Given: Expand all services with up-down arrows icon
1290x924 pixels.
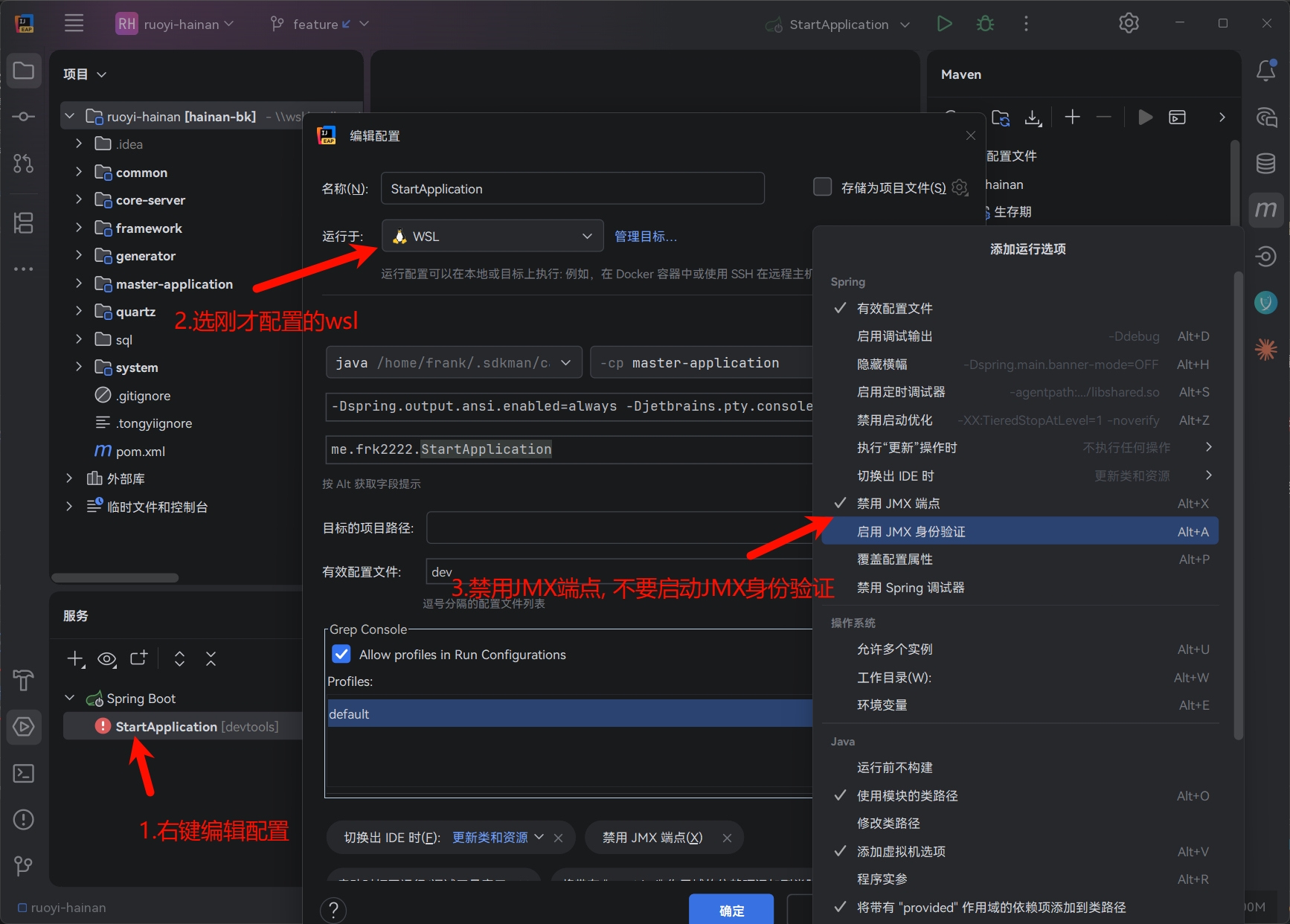Looking at the screenshot, I should [179, 659].
